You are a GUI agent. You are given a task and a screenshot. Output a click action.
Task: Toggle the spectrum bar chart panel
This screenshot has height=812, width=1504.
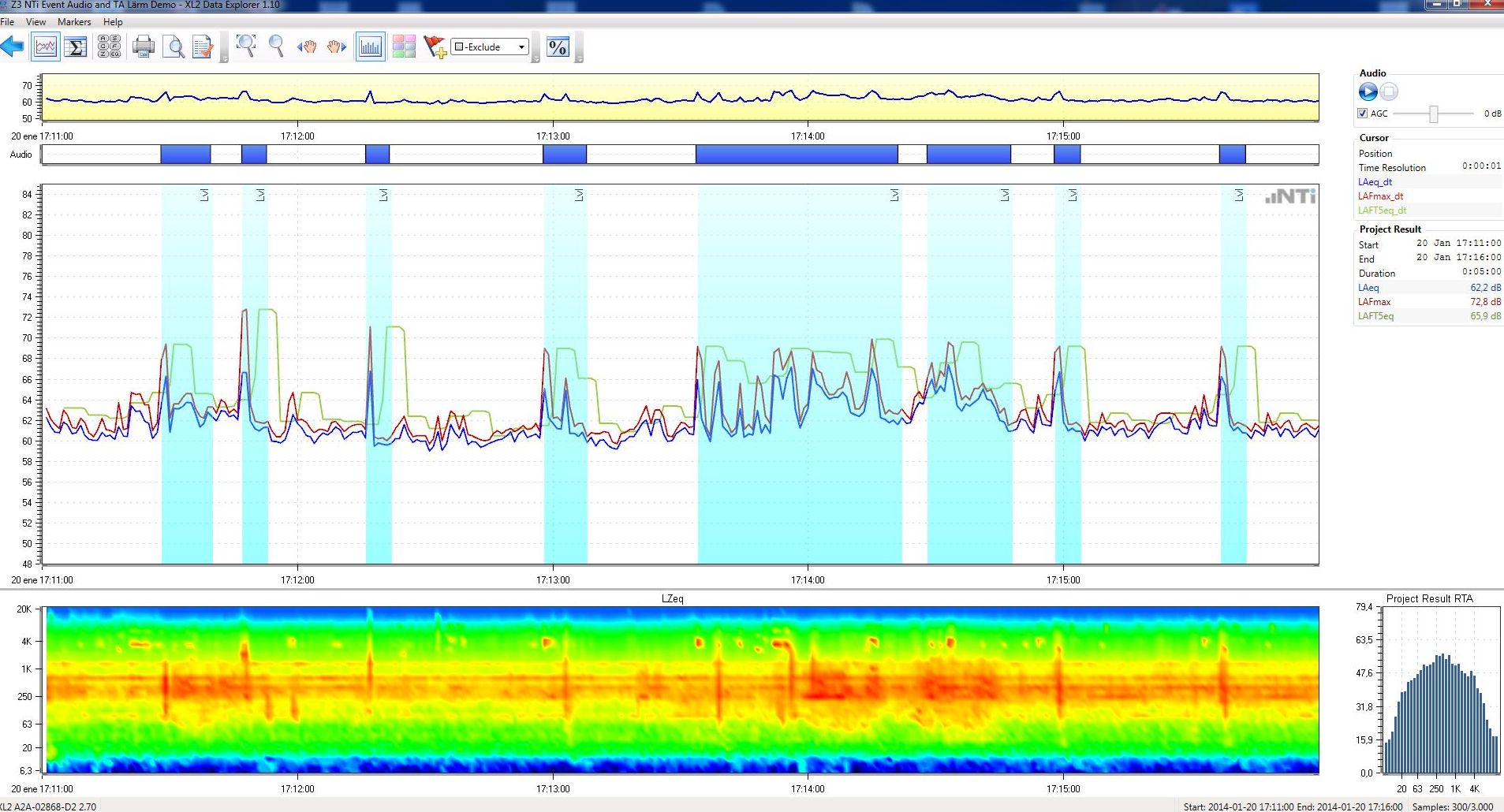pyautogui.click(x=370, y=47)
